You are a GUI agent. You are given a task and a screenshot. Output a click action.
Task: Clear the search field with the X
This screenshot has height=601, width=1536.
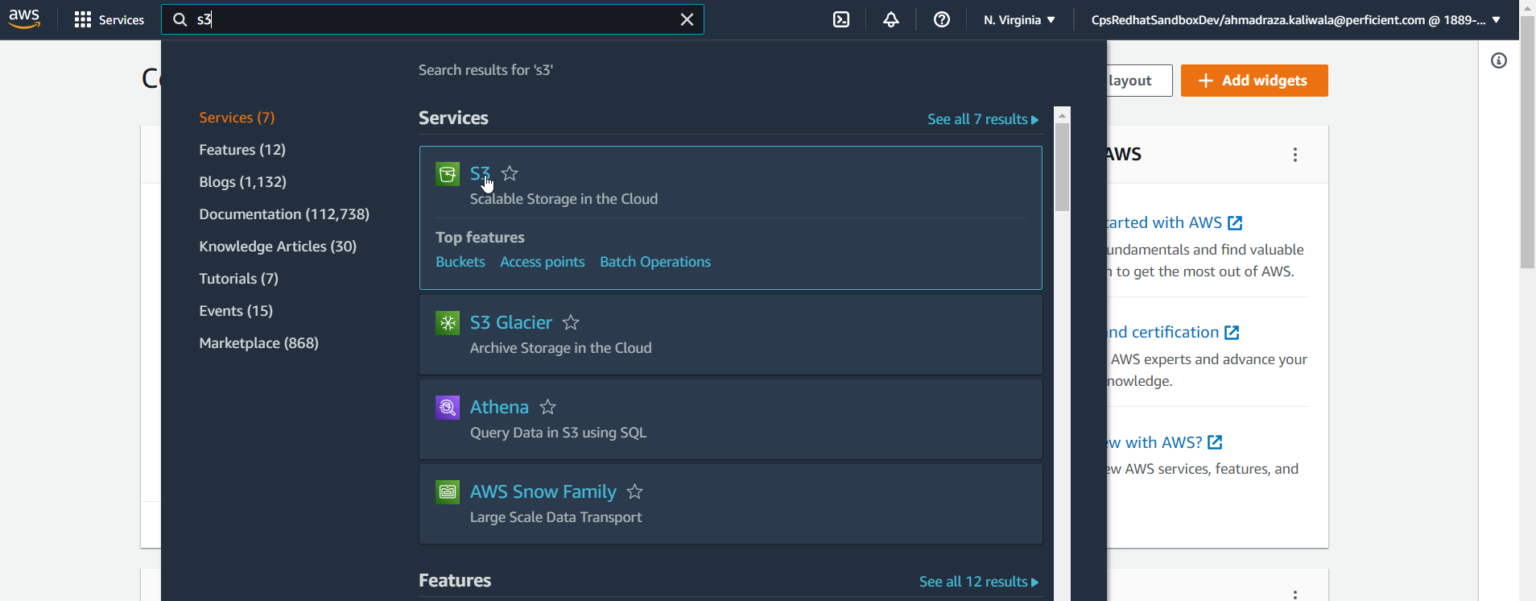tap(687, 19)
